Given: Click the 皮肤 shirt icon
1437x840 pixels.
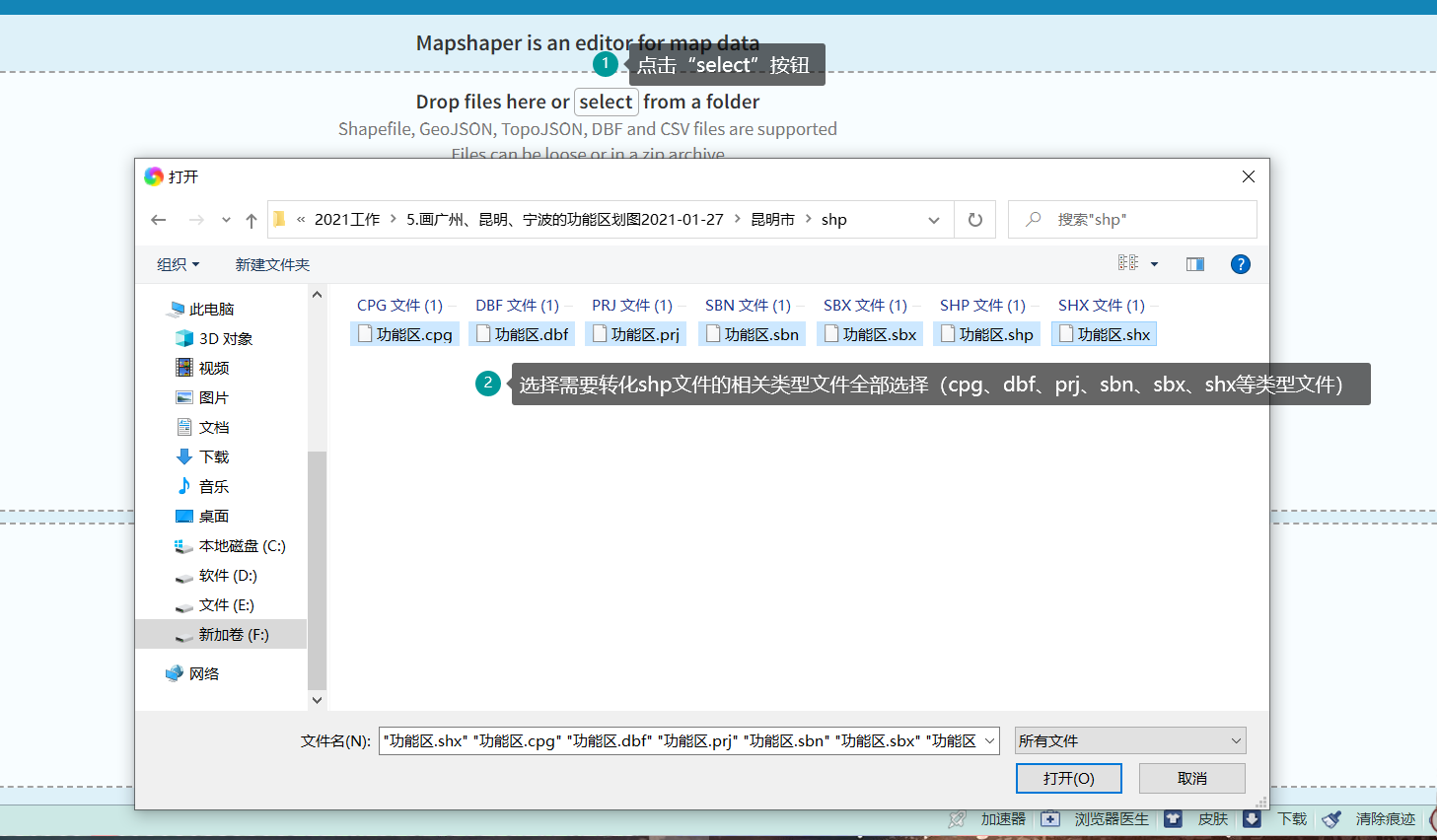Looking at the screenshot, I should [1173, 819].
